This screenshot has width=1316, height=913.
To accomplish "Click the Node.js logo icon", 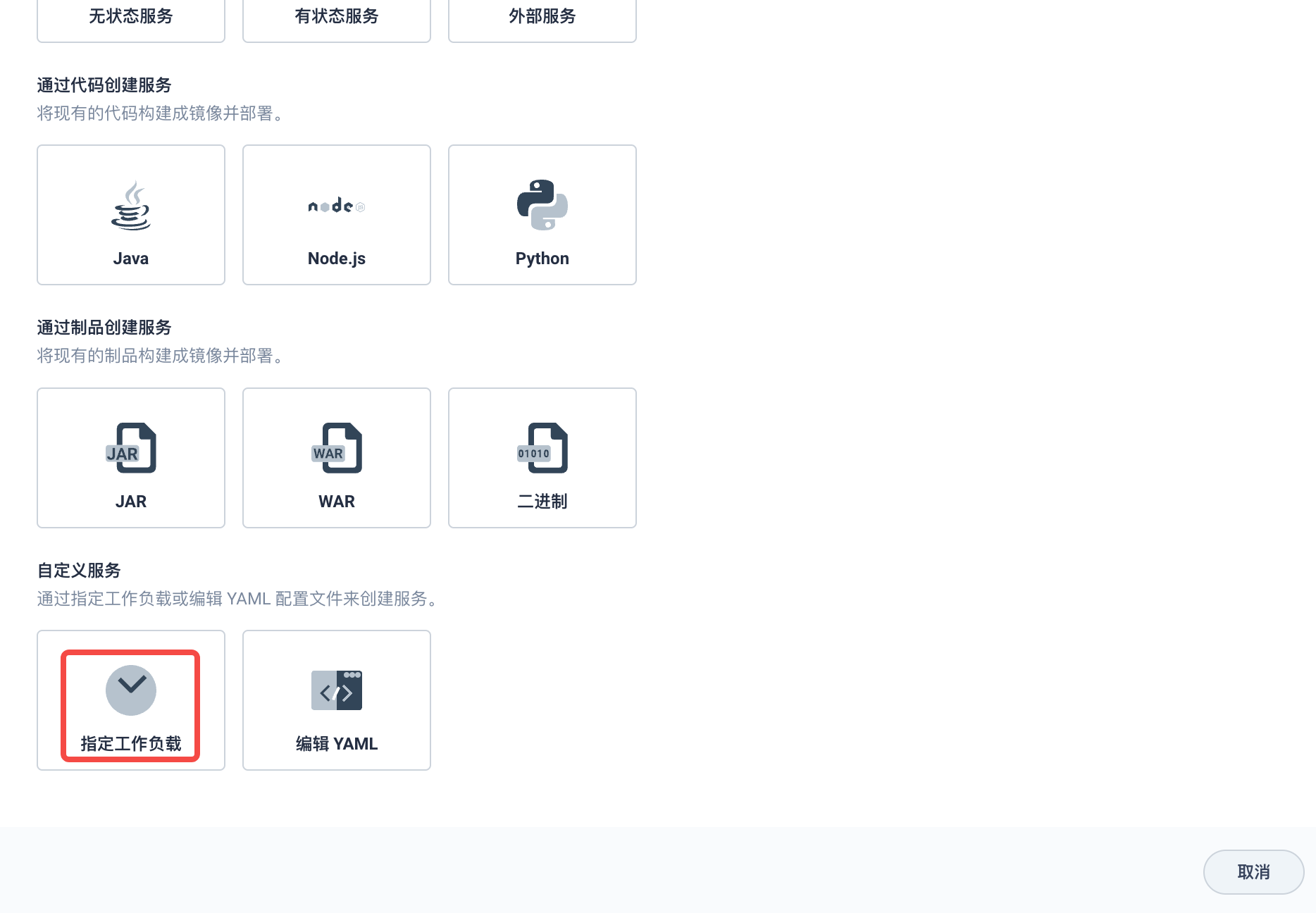I will tap(337, 206).
